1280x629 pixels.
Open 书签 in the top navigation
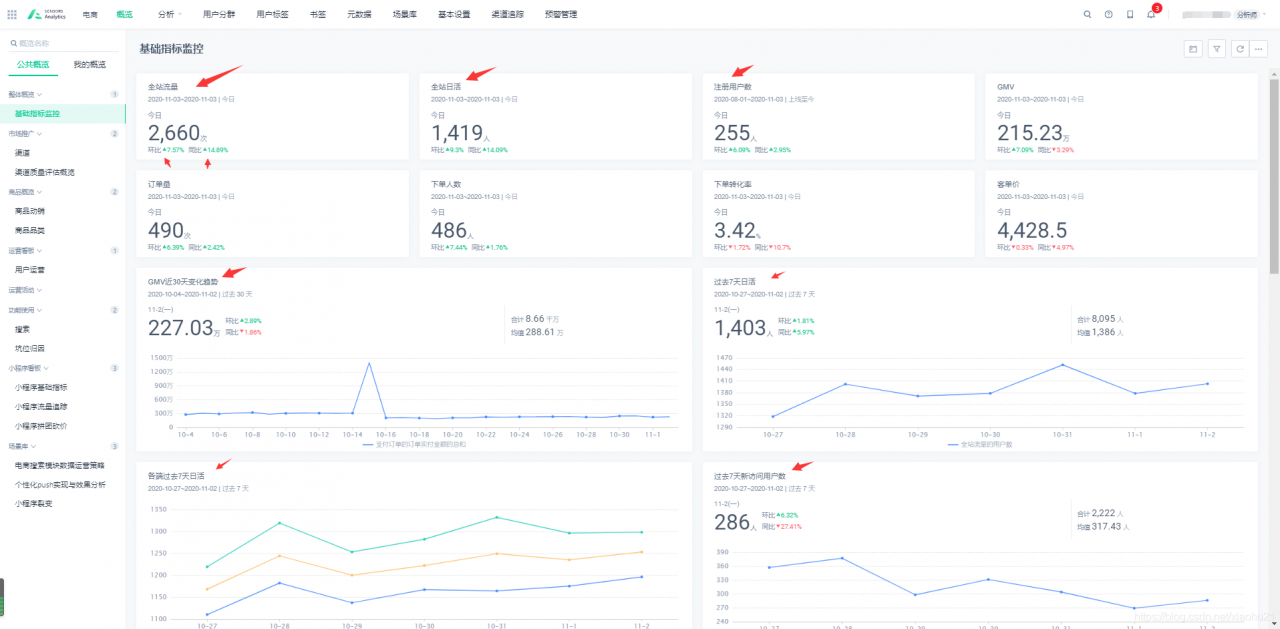coord(317,14)
